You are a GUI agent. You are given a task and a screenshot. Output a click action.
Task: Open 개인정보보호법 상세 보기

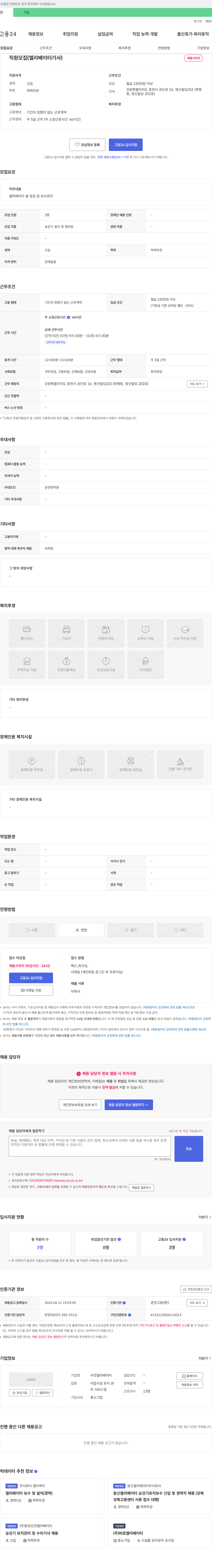(80, 1105)
